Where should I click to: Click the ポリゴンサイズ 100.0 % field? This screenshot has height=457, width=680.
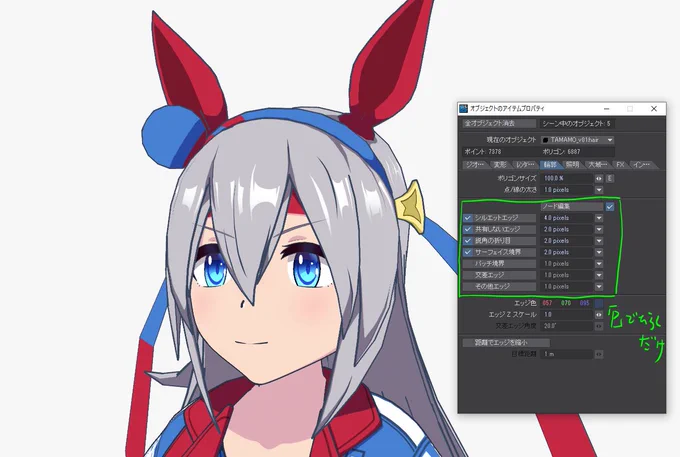coord(567,179)
